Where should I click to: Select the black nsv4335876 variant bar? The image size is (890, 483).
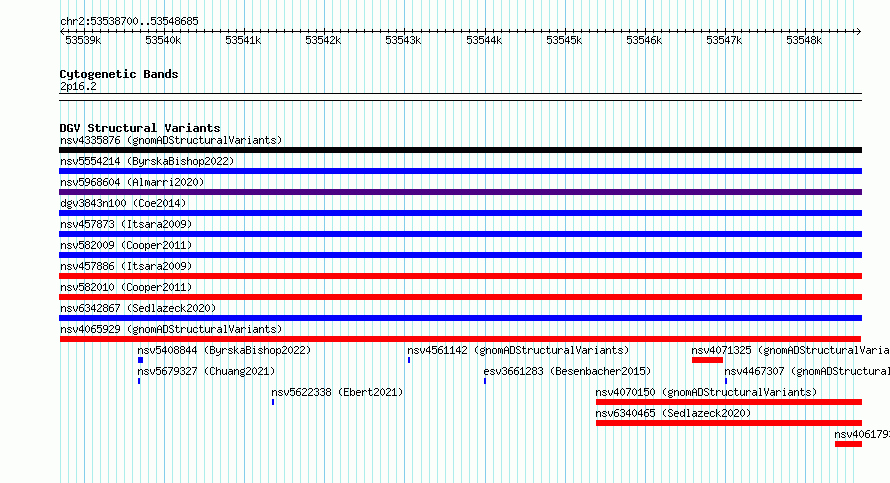point(460,150)
